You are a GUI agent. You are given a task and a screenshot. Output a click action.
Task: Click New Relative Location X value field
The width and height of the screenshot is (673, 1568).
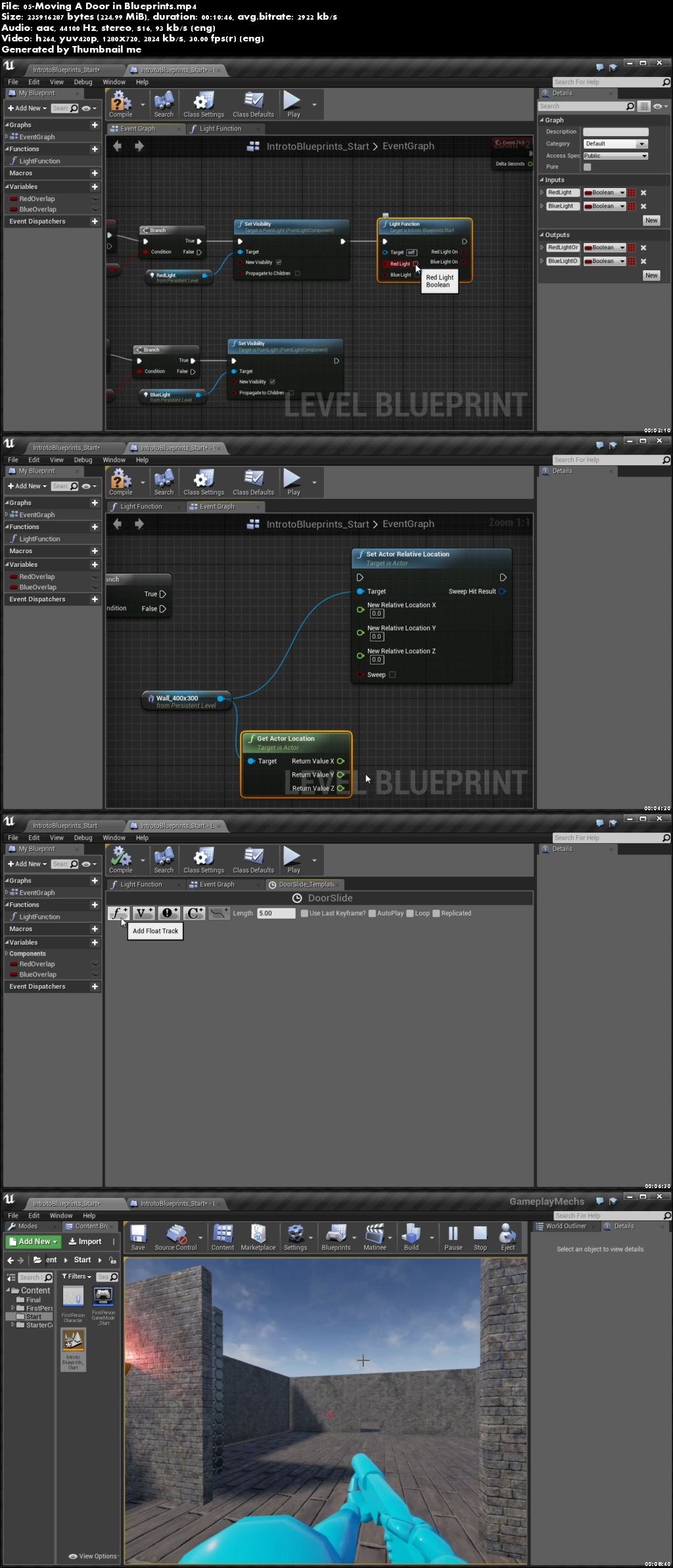377,614
